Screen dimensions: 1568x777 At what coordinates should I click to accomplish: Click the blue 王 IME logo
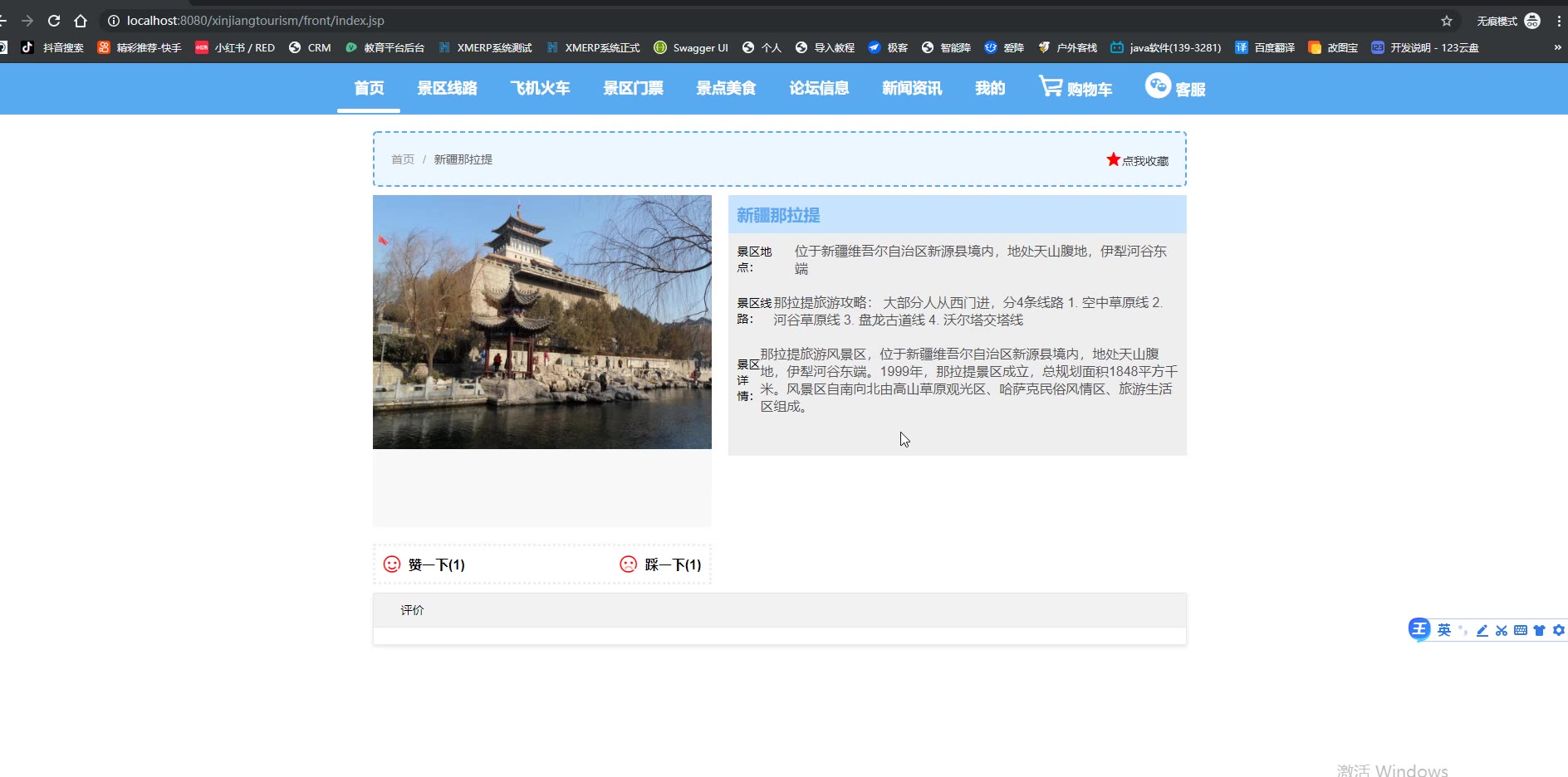pyautogui.click(x=1419, y=629)
